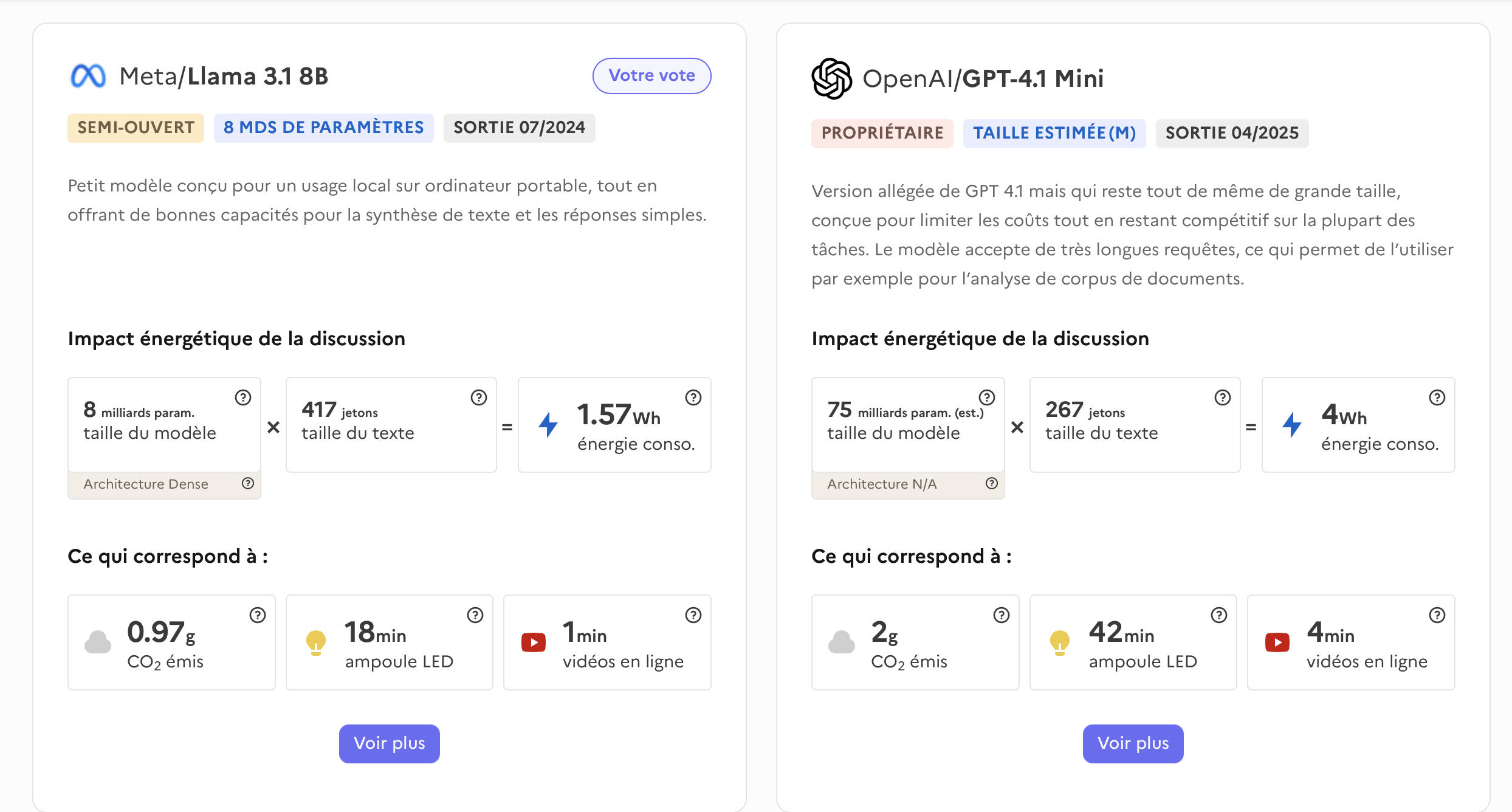
Task: Click the TAILLE ESTIMÉE (M) tag
Action: click(x=1054, y=133)
